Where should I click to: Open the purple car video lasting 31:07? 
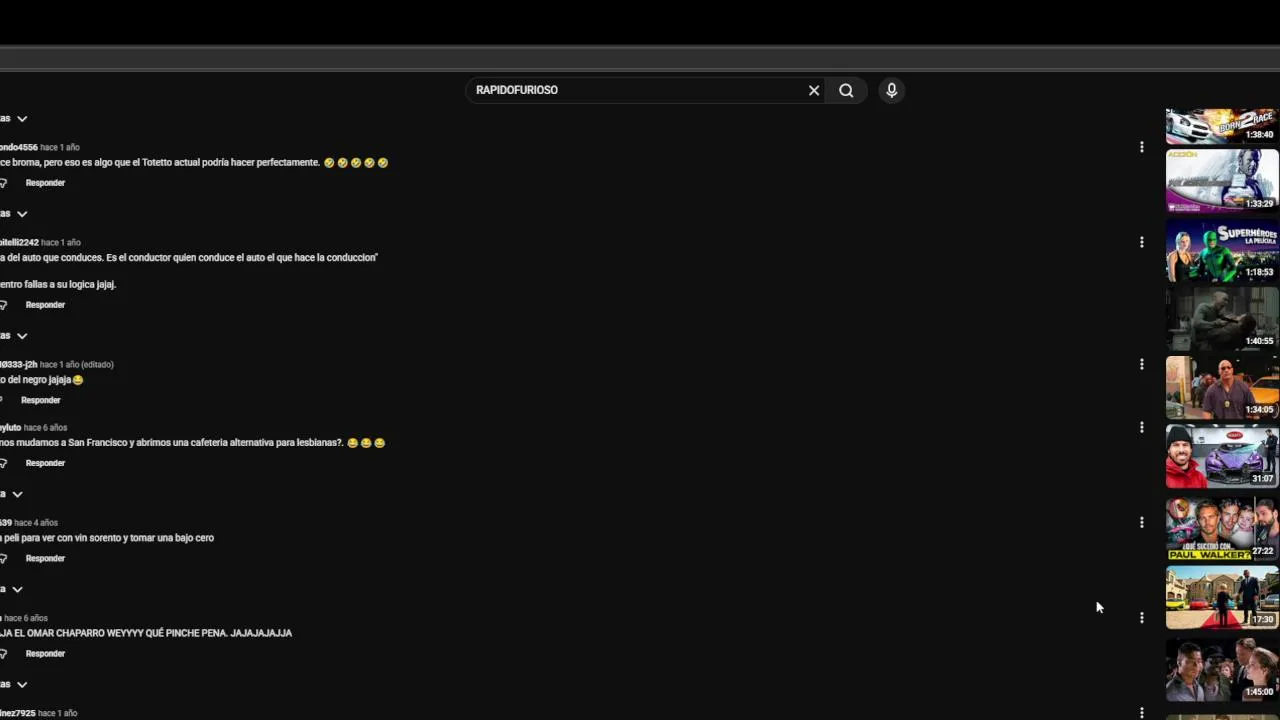tap(1222, 457)
